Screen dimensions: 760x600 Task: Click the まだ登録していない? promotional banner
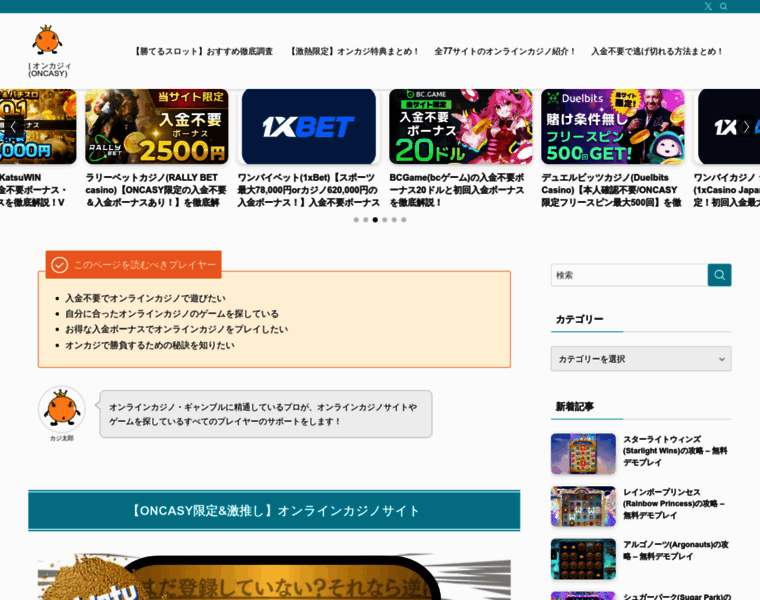point(274,577)
